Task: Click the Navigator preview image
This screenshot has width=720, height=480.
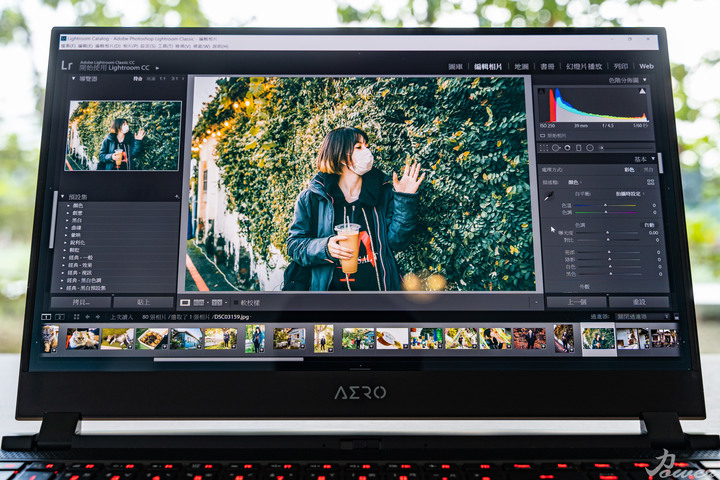Action: (x=123, y=136)
